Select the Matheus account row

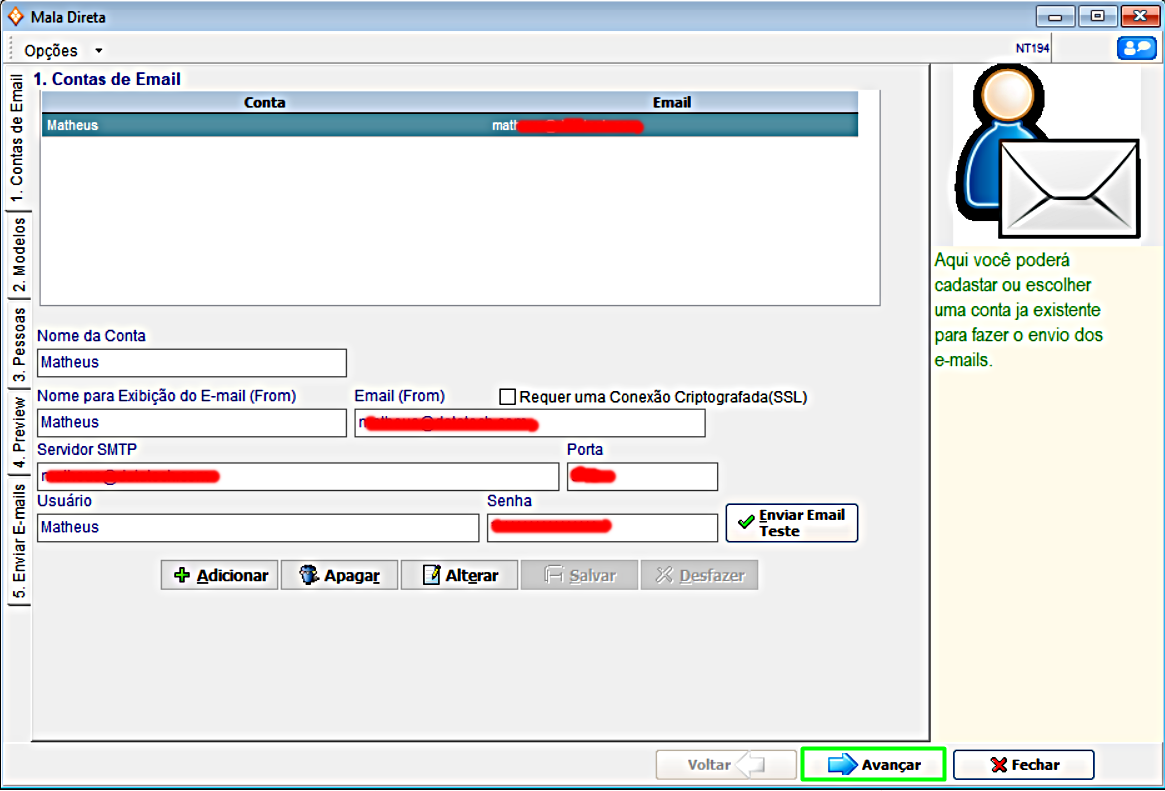coord(449,126)
